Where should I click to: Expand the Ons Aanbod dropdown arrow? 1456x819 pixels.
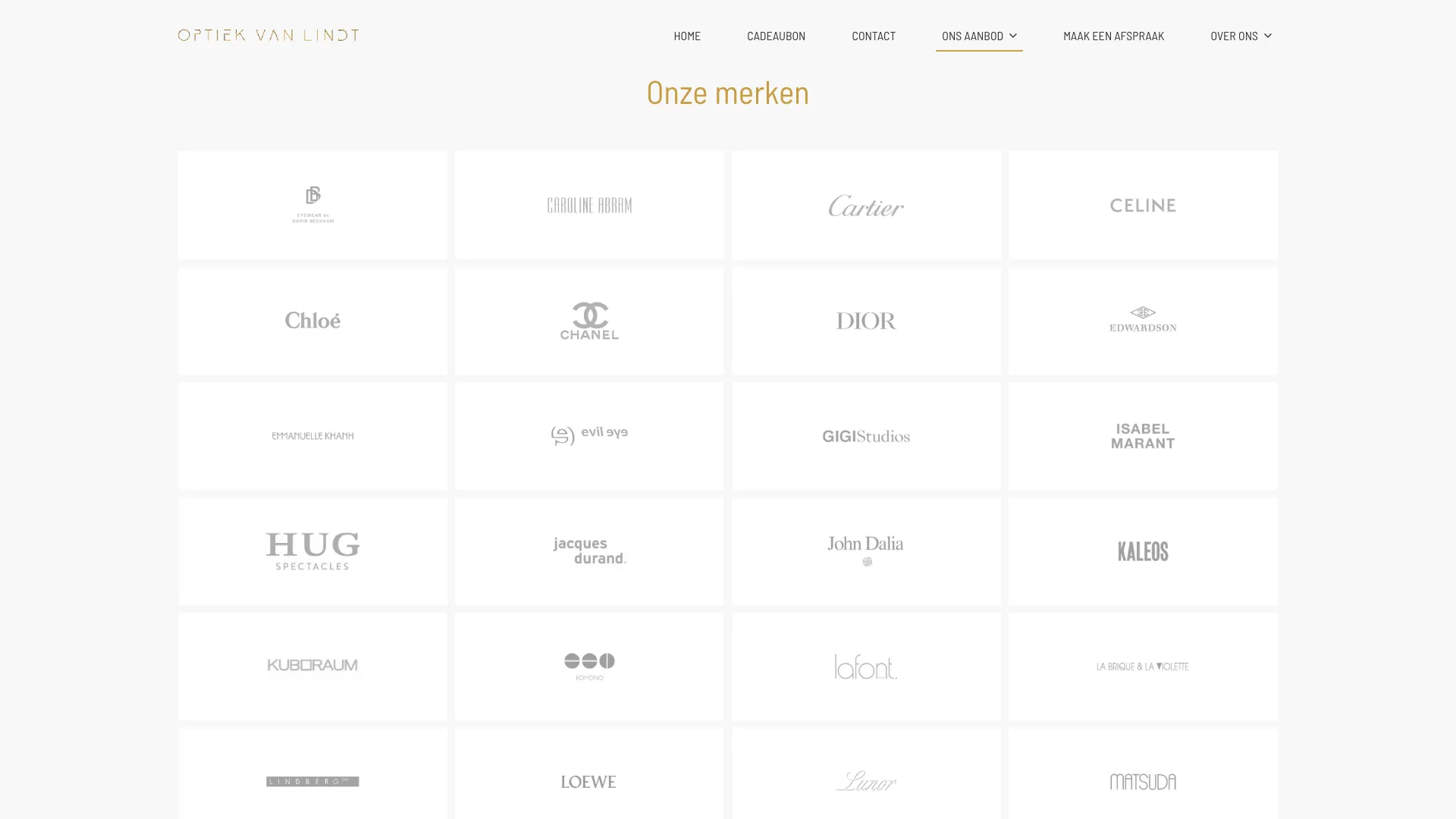click(x=1012, y=36)
